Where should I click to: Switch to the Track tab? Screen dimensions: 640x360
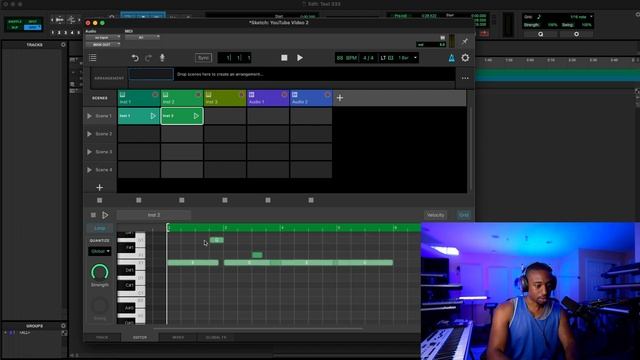tap(102, 338)
